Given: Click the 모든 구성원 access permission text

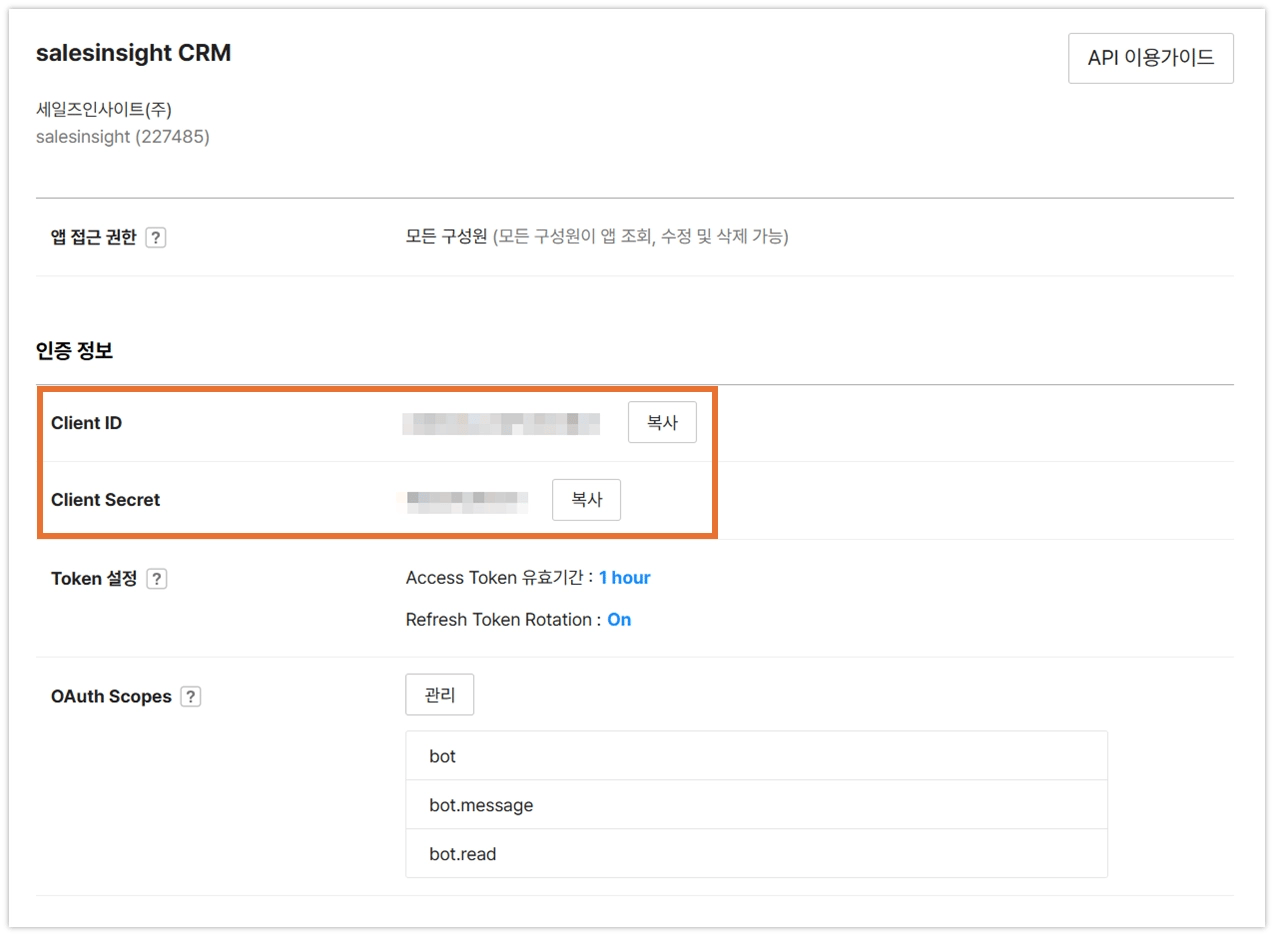Looking at the screenshot, I should [446, 237].
